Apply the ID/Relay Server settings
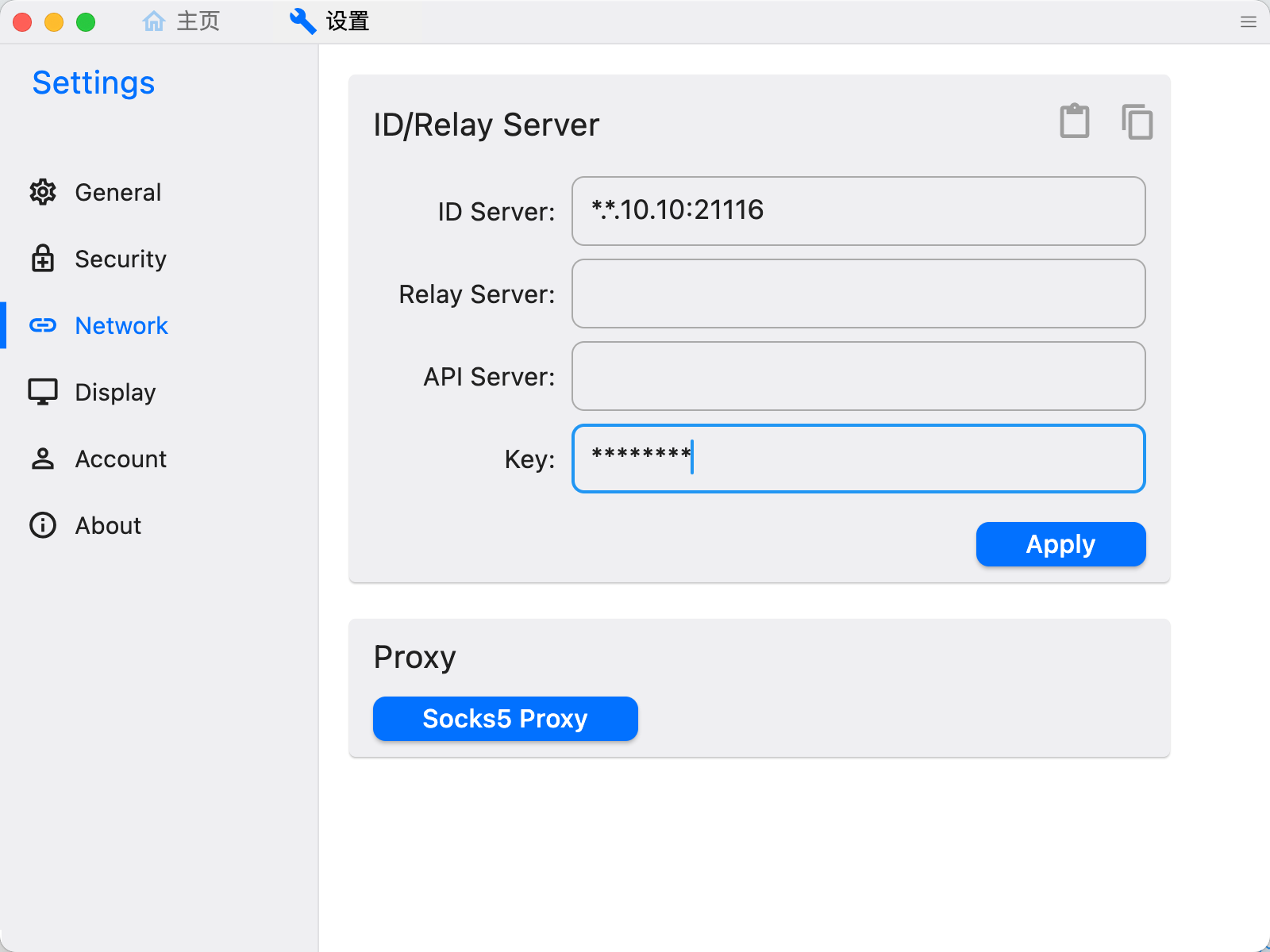Image resolution: width=1270 pixels, height=952 pixels. (x=1060, y=544)
